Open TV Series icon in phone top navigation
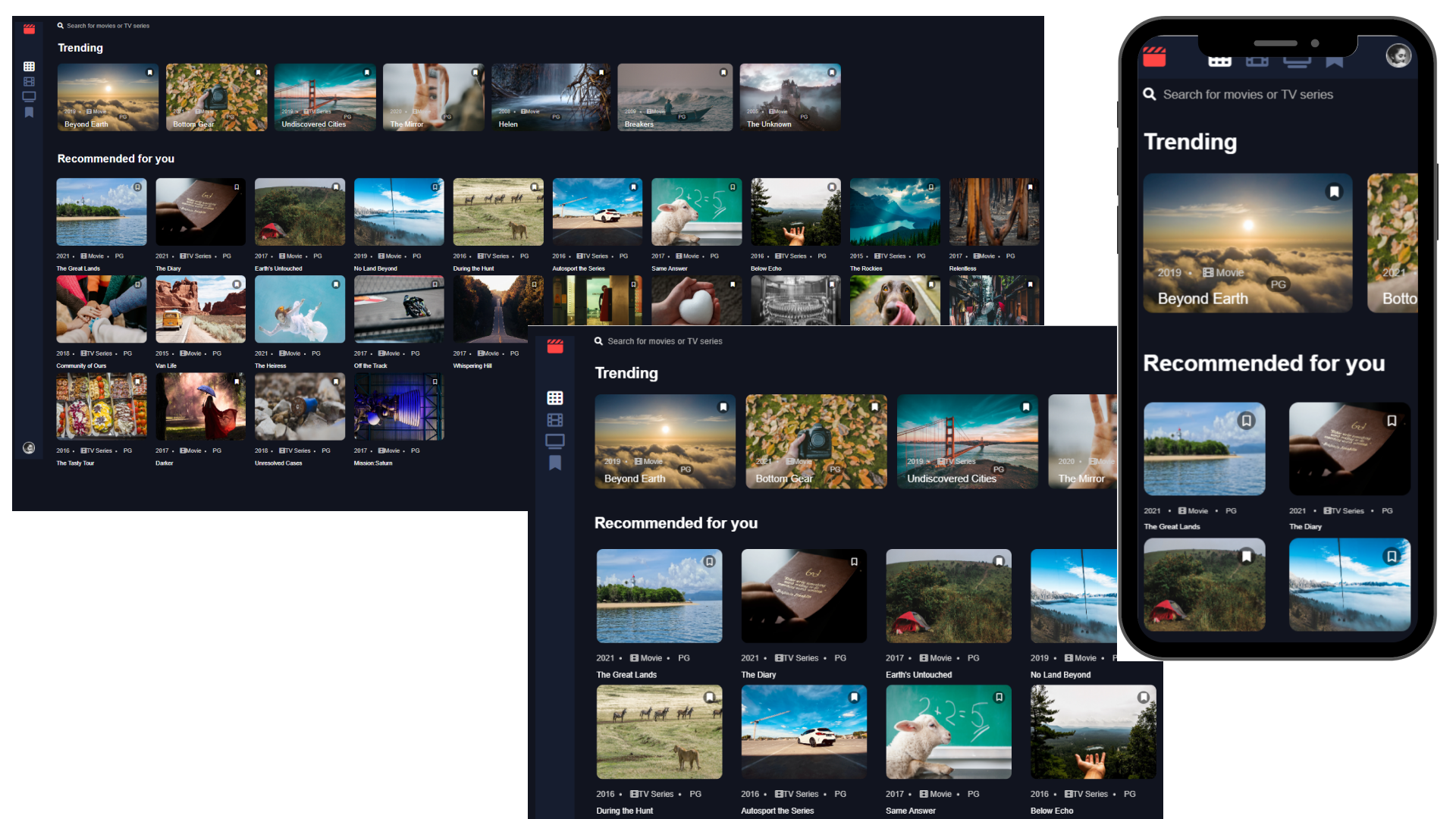Screen dimensions: 1456x819 (x=1296, y=61)
